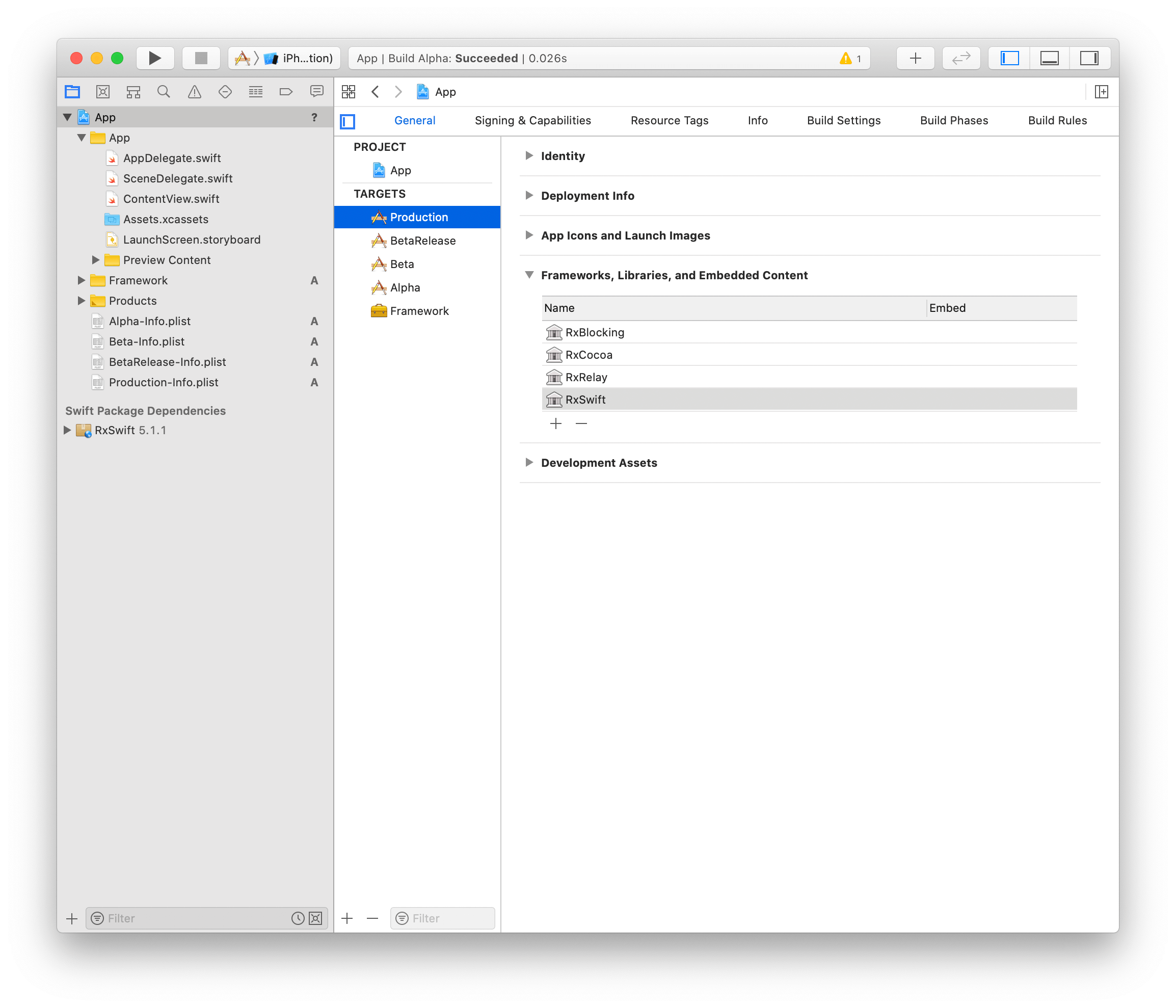The image size is (1176, 1008).
Task: Expand the Preview Content folder
Action: pyautogui.click(x=95, y=260)
